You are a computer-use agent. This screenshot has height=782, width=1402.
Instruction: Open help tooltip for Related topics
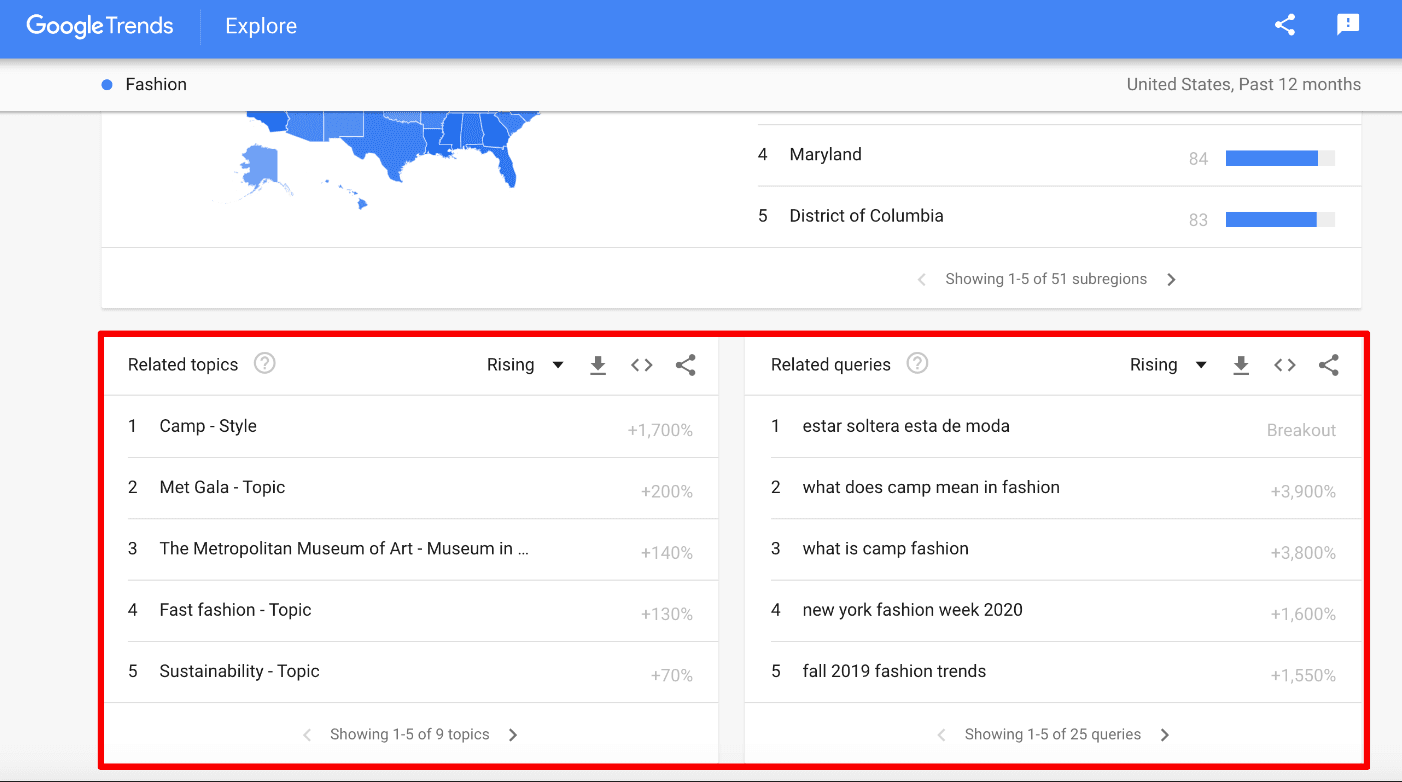(x=264, y=363)
